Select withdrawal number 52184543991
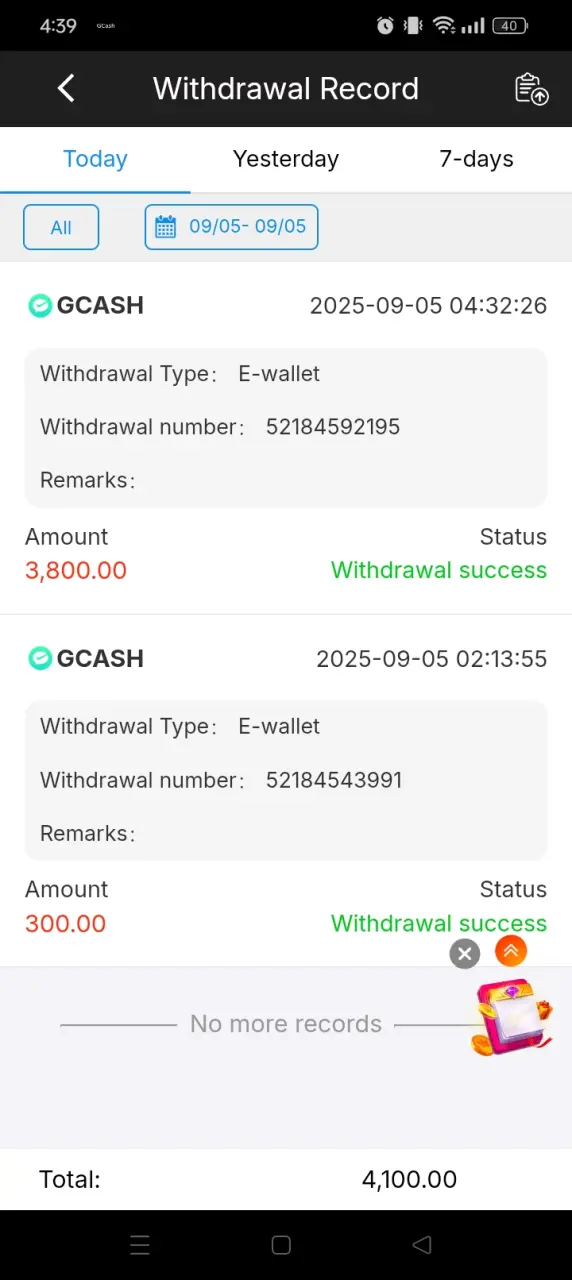The height and width of the screenshot is (1280, 572). tap(334, 780)
